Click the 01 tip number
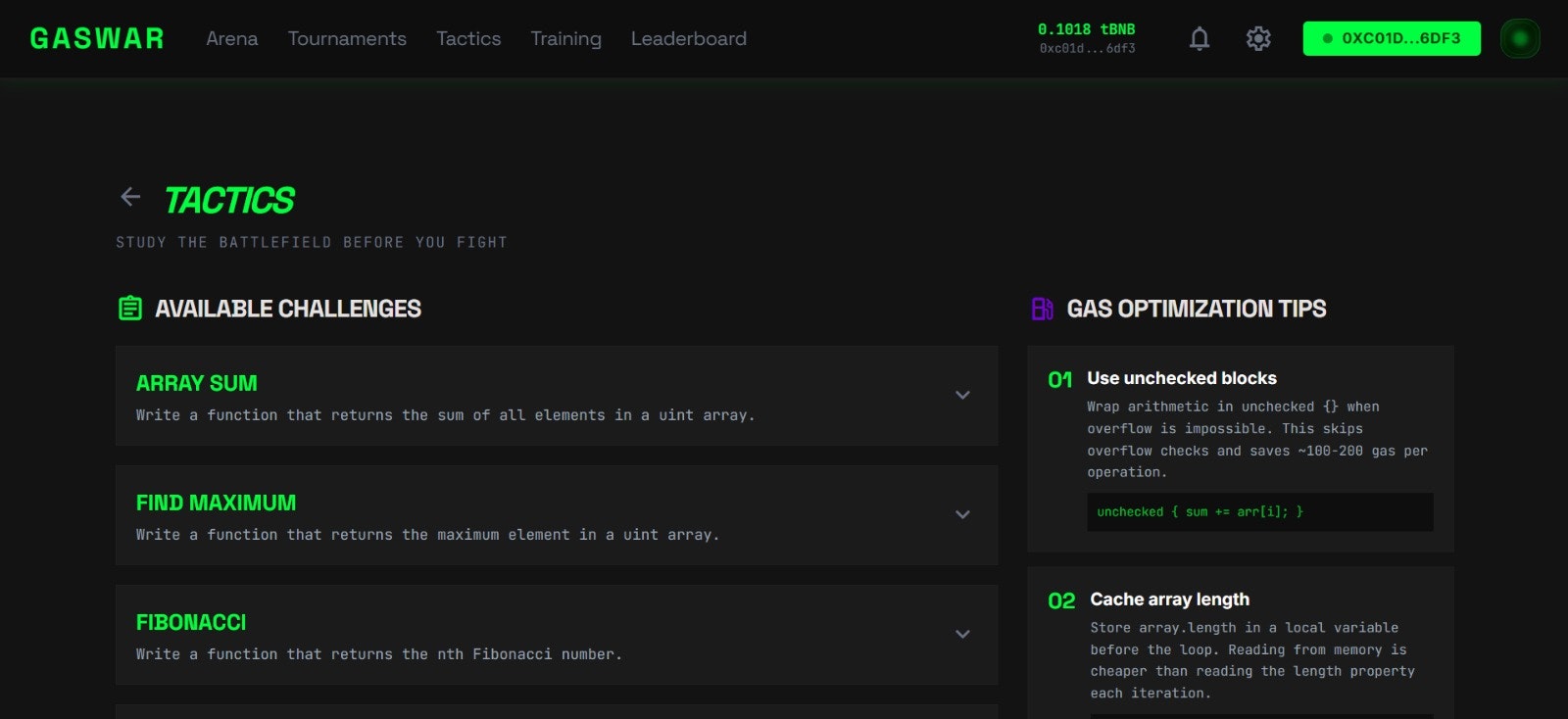This screenshot has width=1568, height=719. 1060,380
